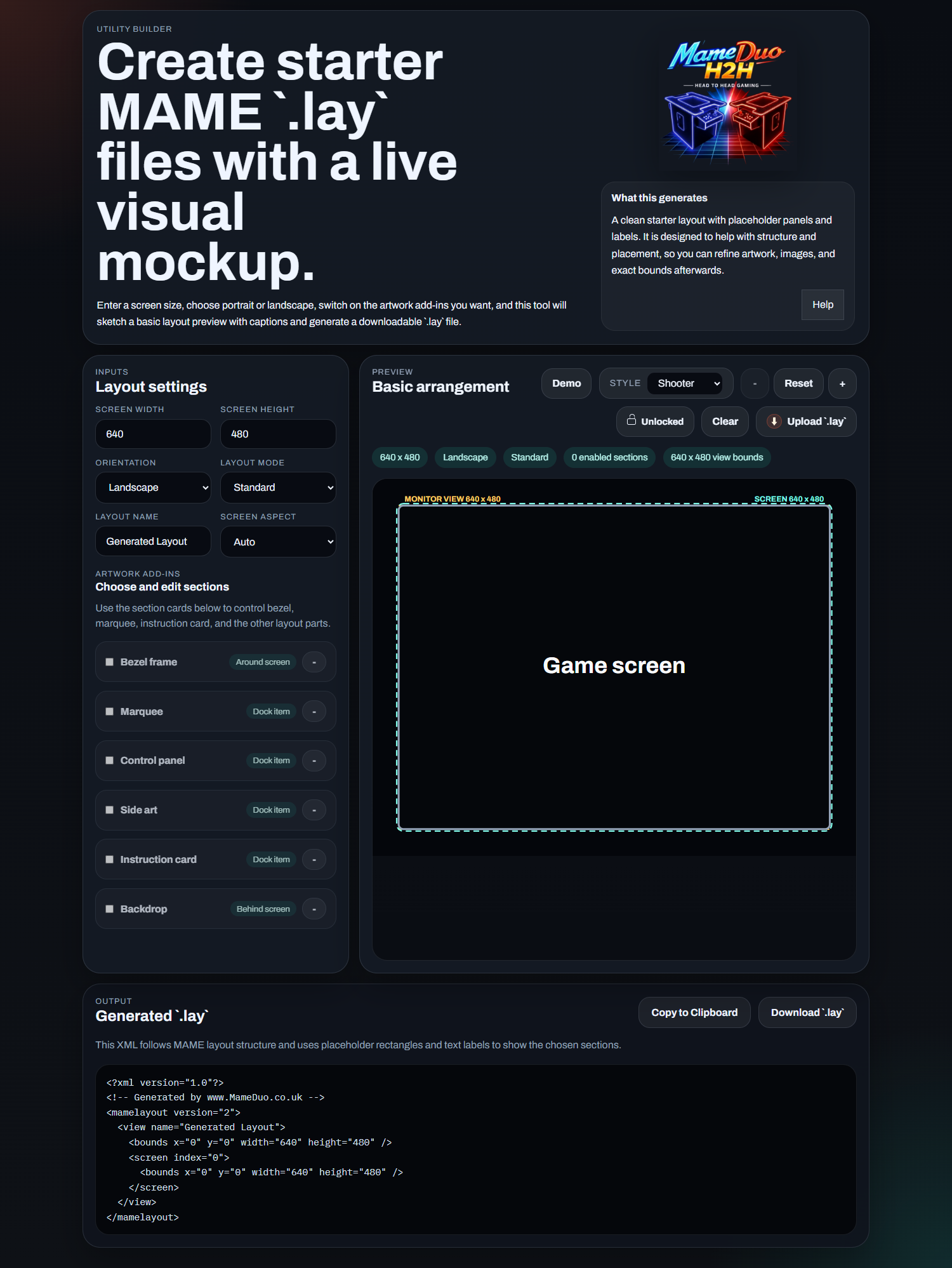Enable the Bezel frame checkbox
This screenshot has width=952, height=1268.
click(109, 662)
